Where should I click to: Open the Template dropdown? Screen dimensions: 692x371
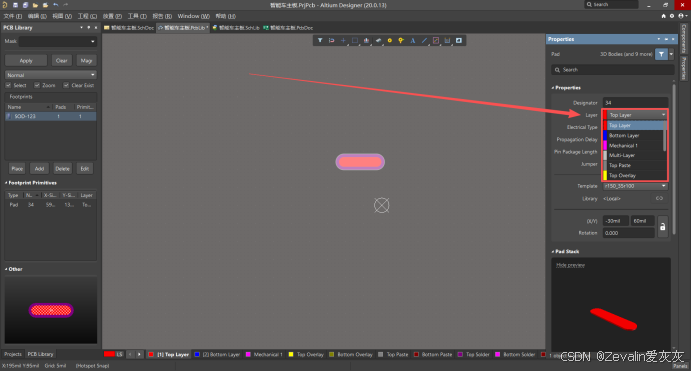coord(635,186)
